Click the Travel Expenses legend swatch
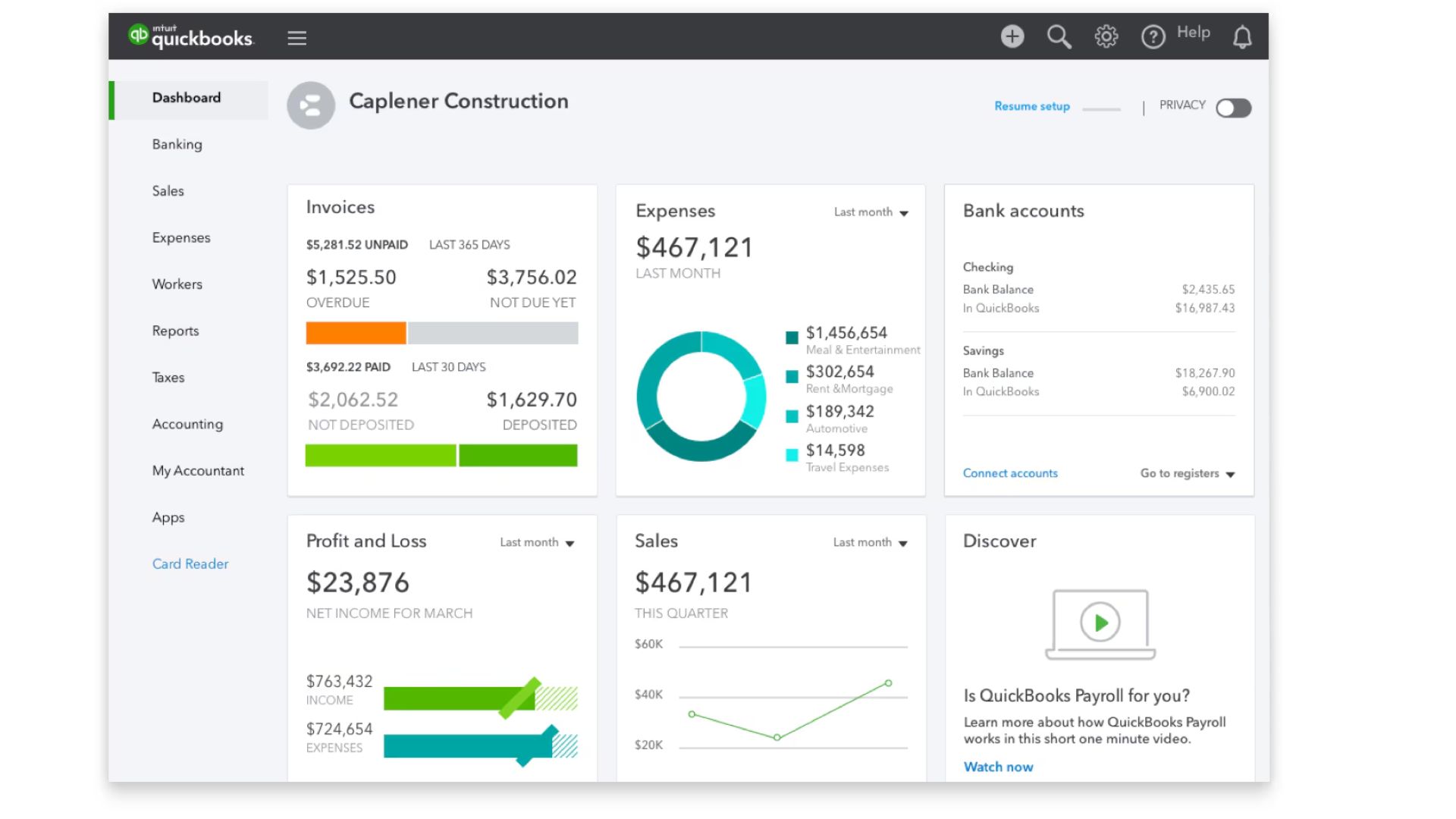Viewport: 1456px width, 819px height. pyautogui.click(x=792, y=455)
